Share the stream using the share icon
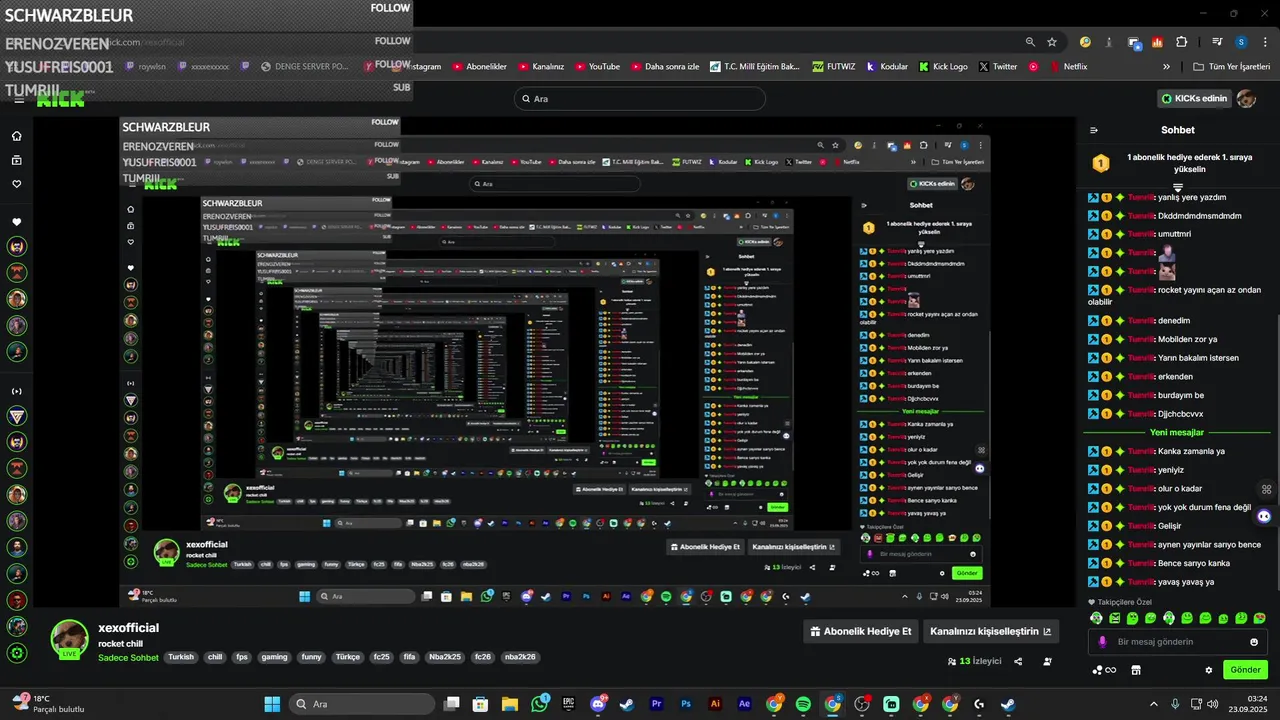 pyautogui.click(x=1018, y=661)
